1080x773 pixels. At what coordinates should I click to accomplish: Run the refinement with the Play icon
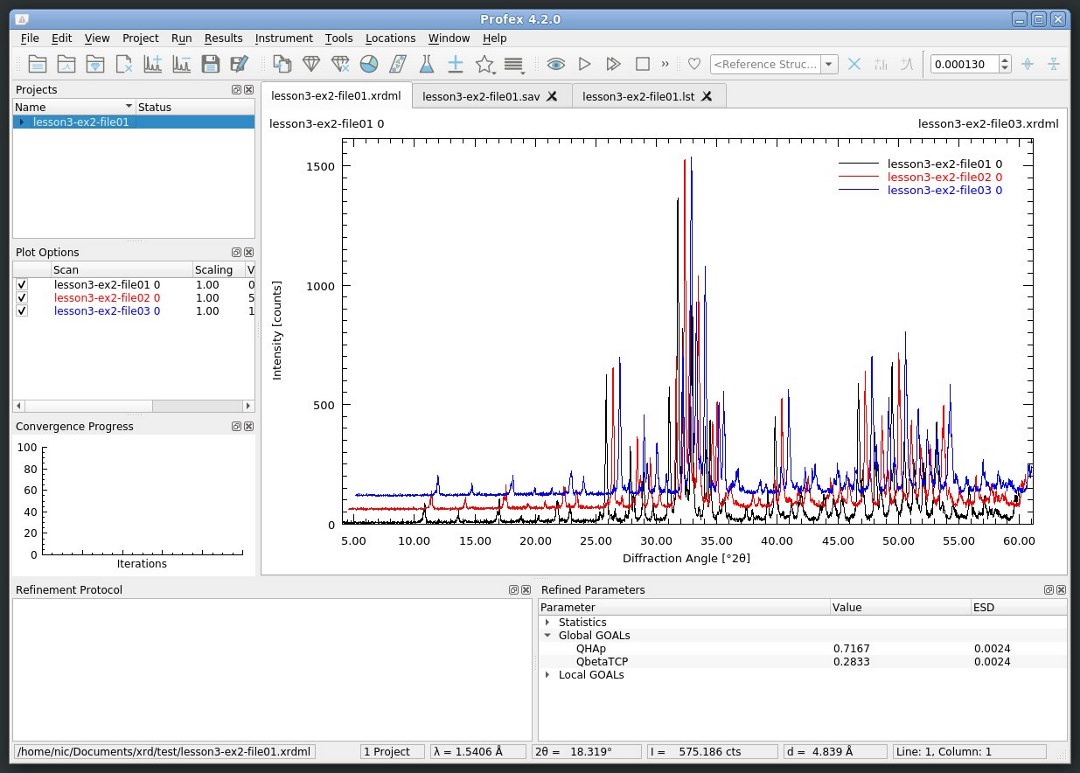584,62
